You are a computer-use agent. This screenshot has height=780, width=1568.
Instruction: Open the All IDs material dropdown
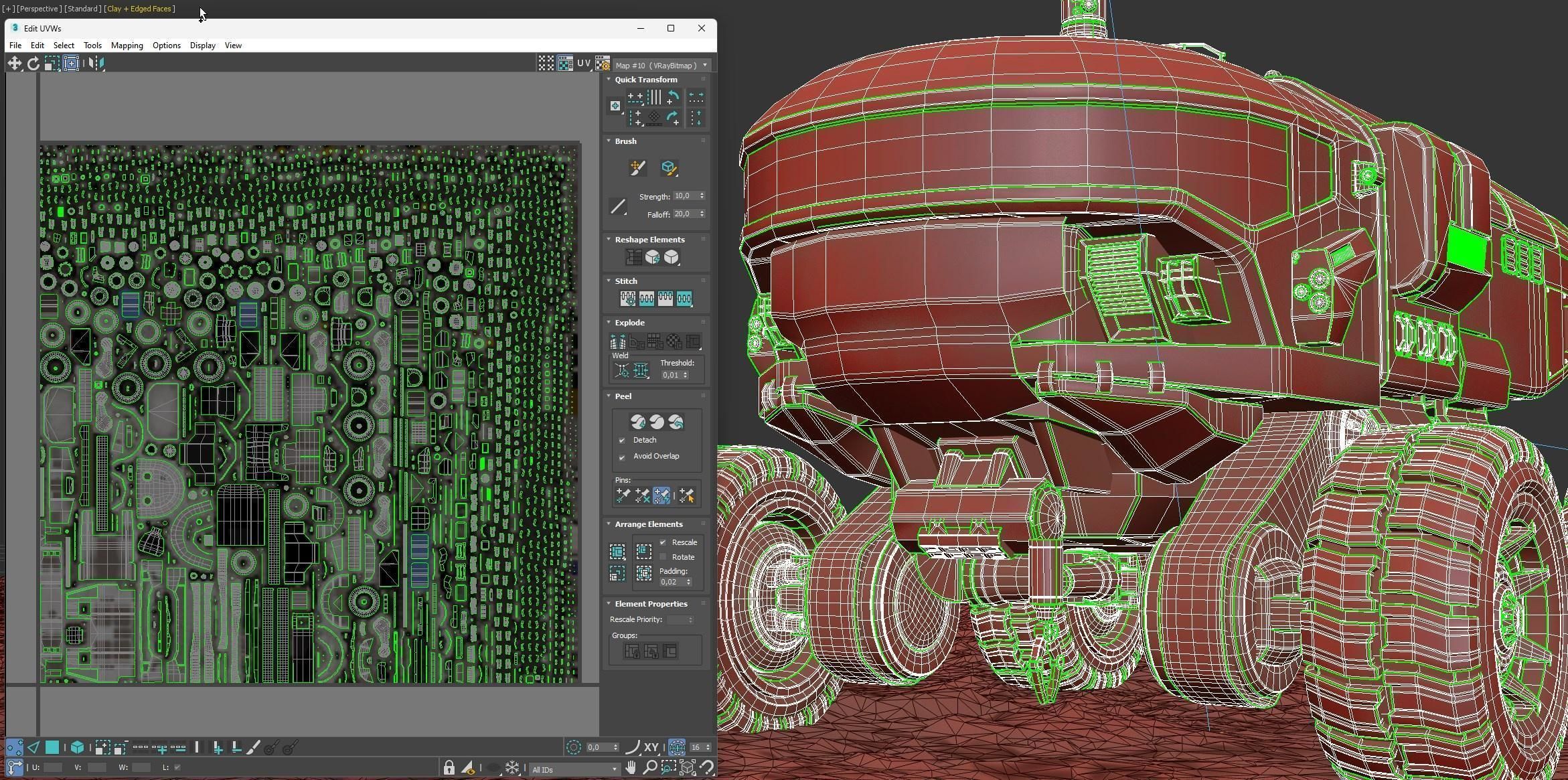pyautogui.click(x=574, y=769)
